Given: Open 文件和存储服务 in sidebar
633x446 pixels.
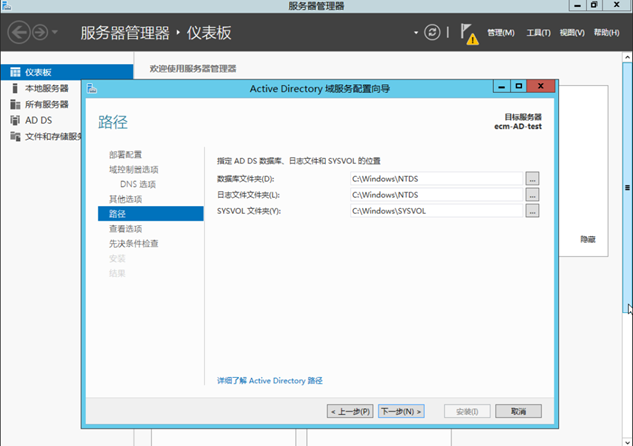Looking at the screenshot, I should click(52, 136).
